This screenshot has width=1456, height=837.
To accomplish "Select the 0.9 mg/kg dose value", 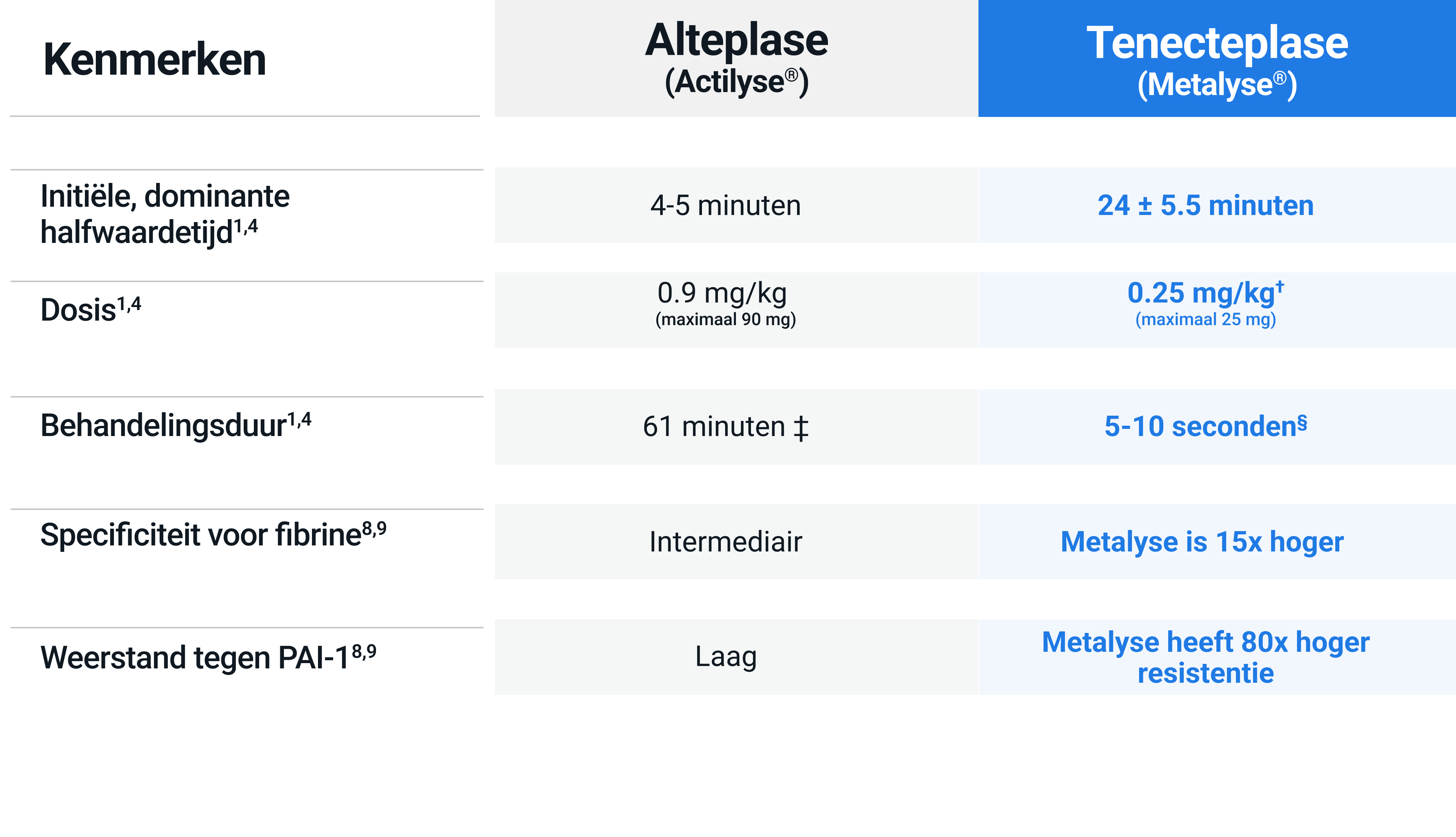I will coord(722,293).
